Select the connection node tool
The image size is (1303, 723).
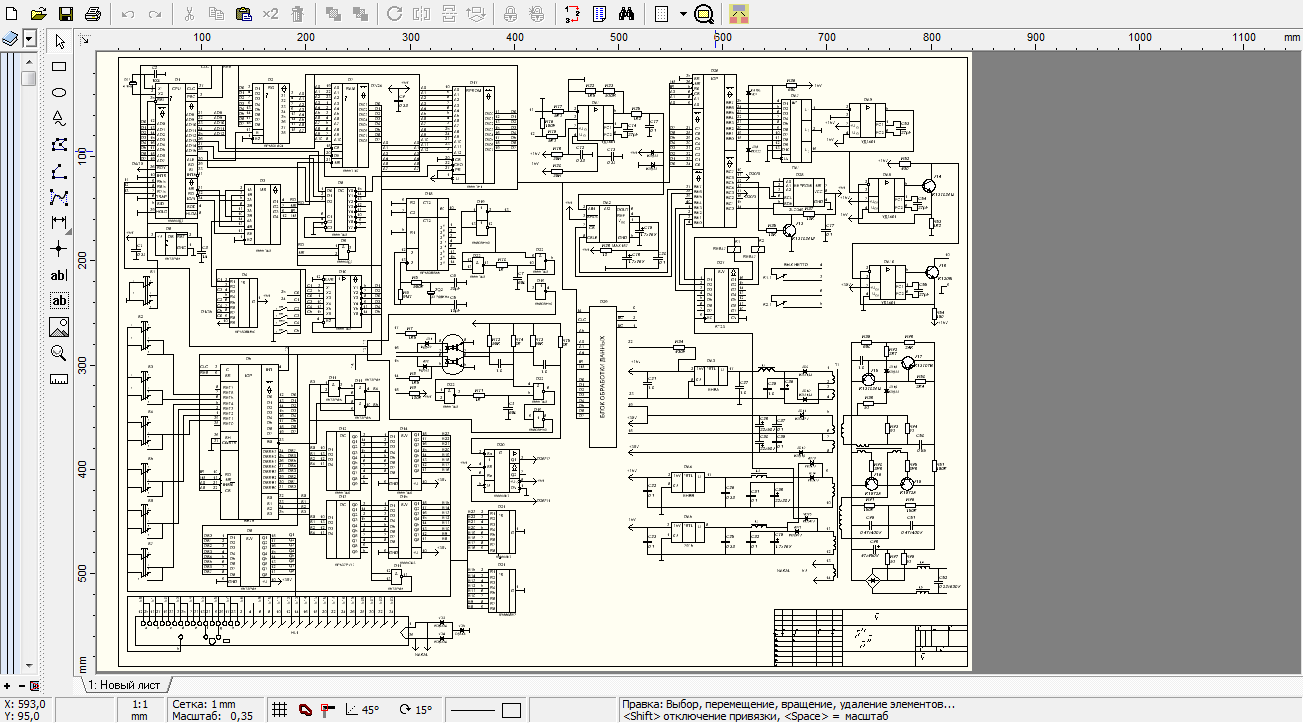point(59,248)
